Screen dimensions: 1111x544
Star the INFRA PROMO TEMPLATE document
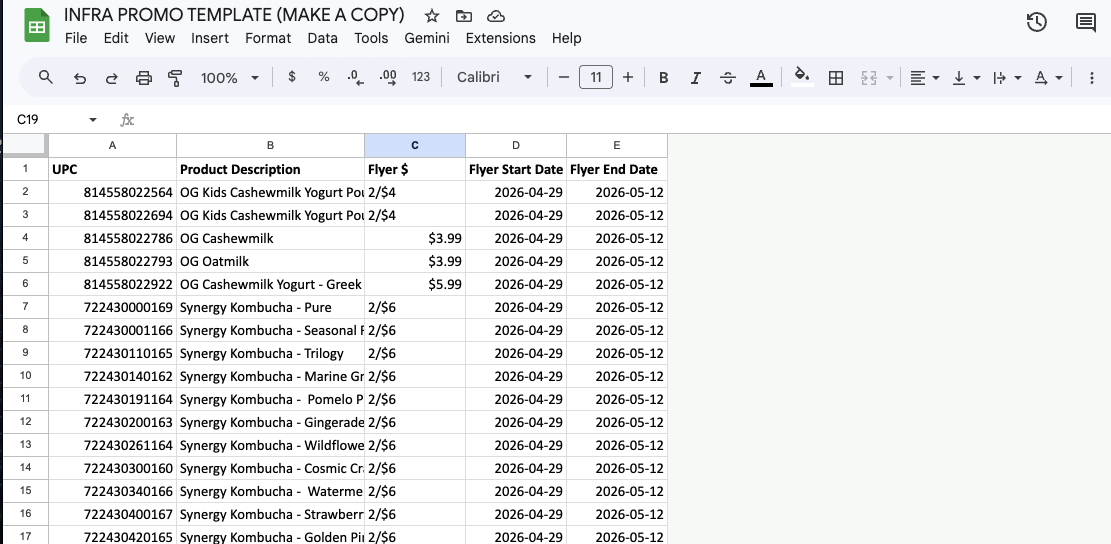tap(432, 16)
